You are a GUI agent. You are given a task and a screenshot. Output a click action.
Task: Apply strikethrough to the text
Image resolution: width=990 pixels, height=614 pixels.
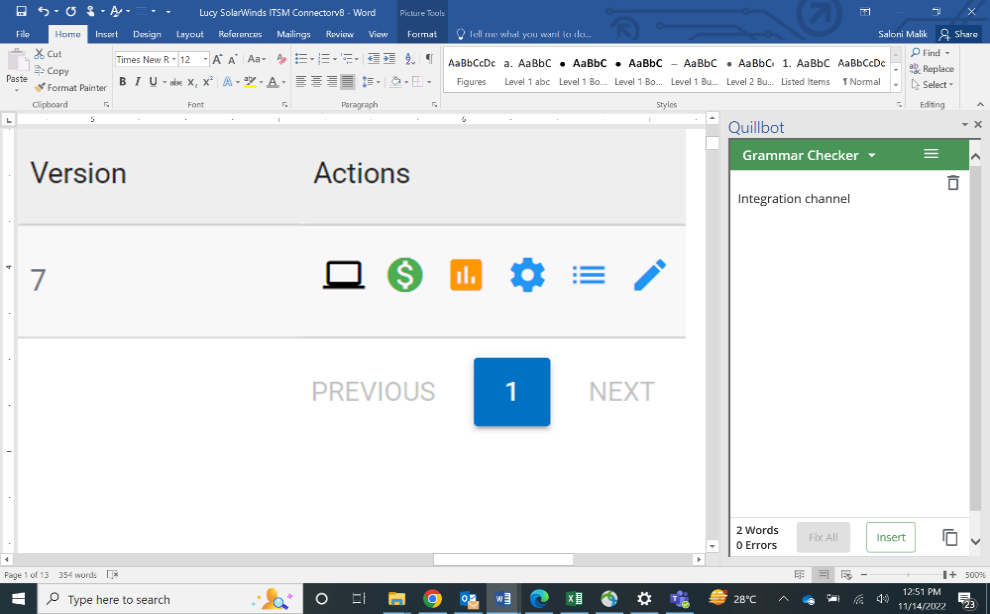pos(176,82)
